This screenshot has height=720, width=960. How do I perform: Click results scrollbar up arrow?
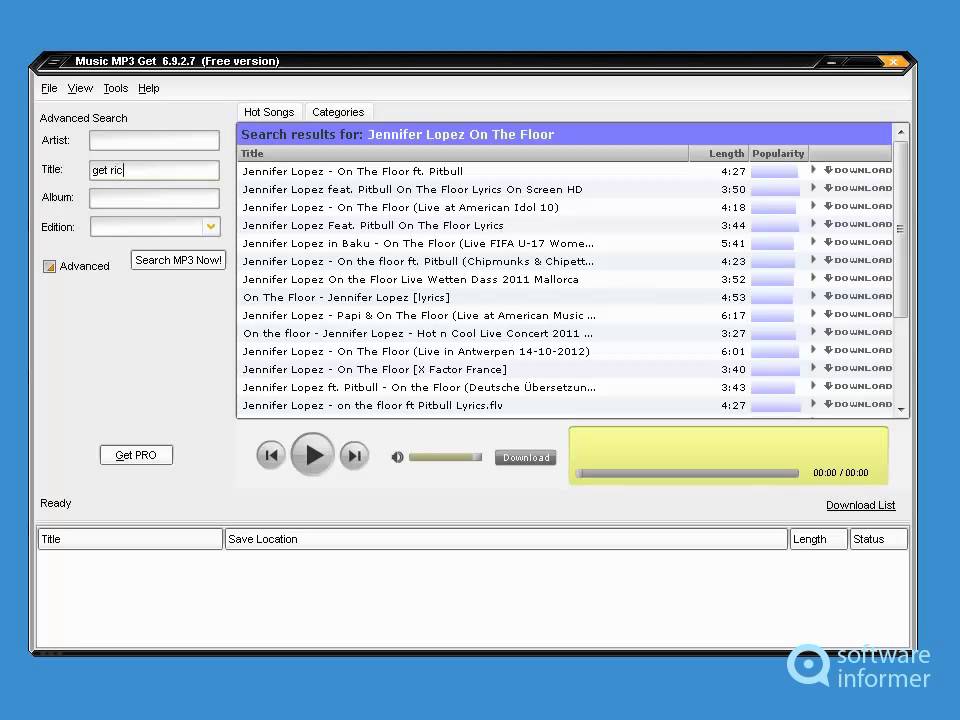(x=901, y=132)
